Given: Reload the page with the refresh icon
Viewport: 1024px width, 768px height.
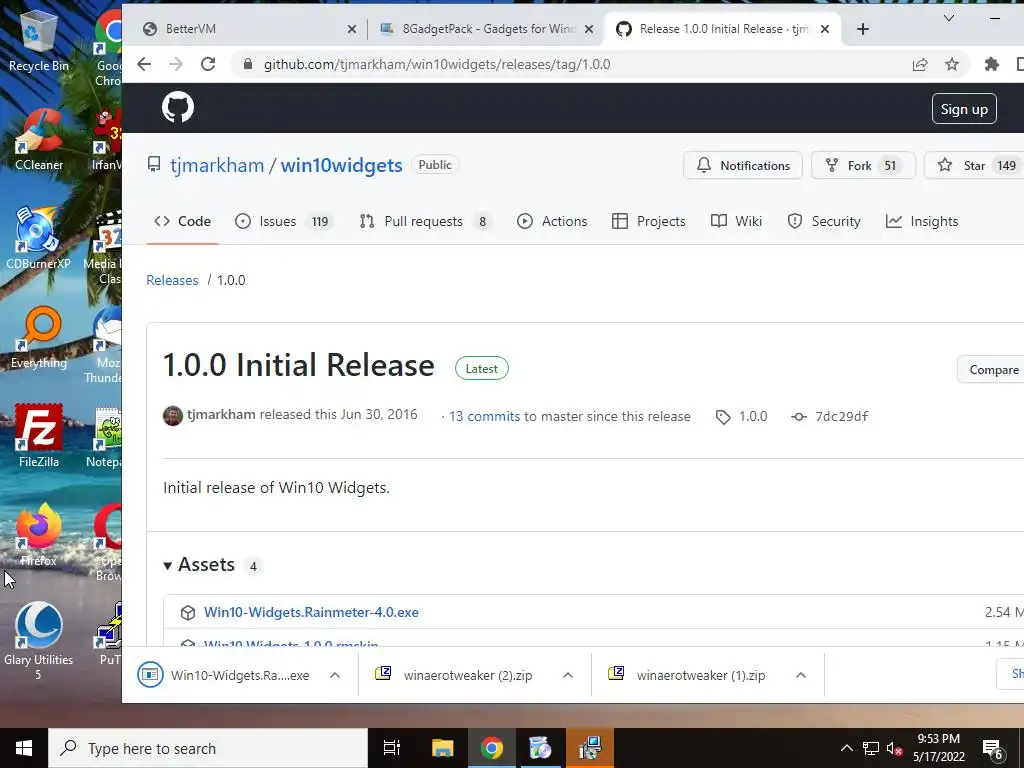Looking at the screenshot, I should [208, 64].
